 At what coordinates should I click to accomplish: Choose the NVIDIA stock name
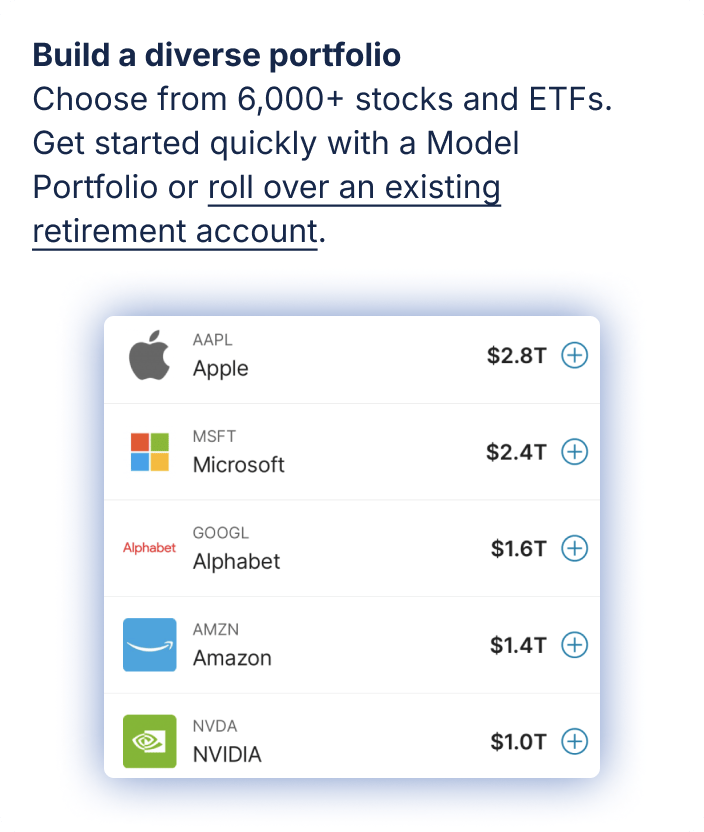point(227,754)
